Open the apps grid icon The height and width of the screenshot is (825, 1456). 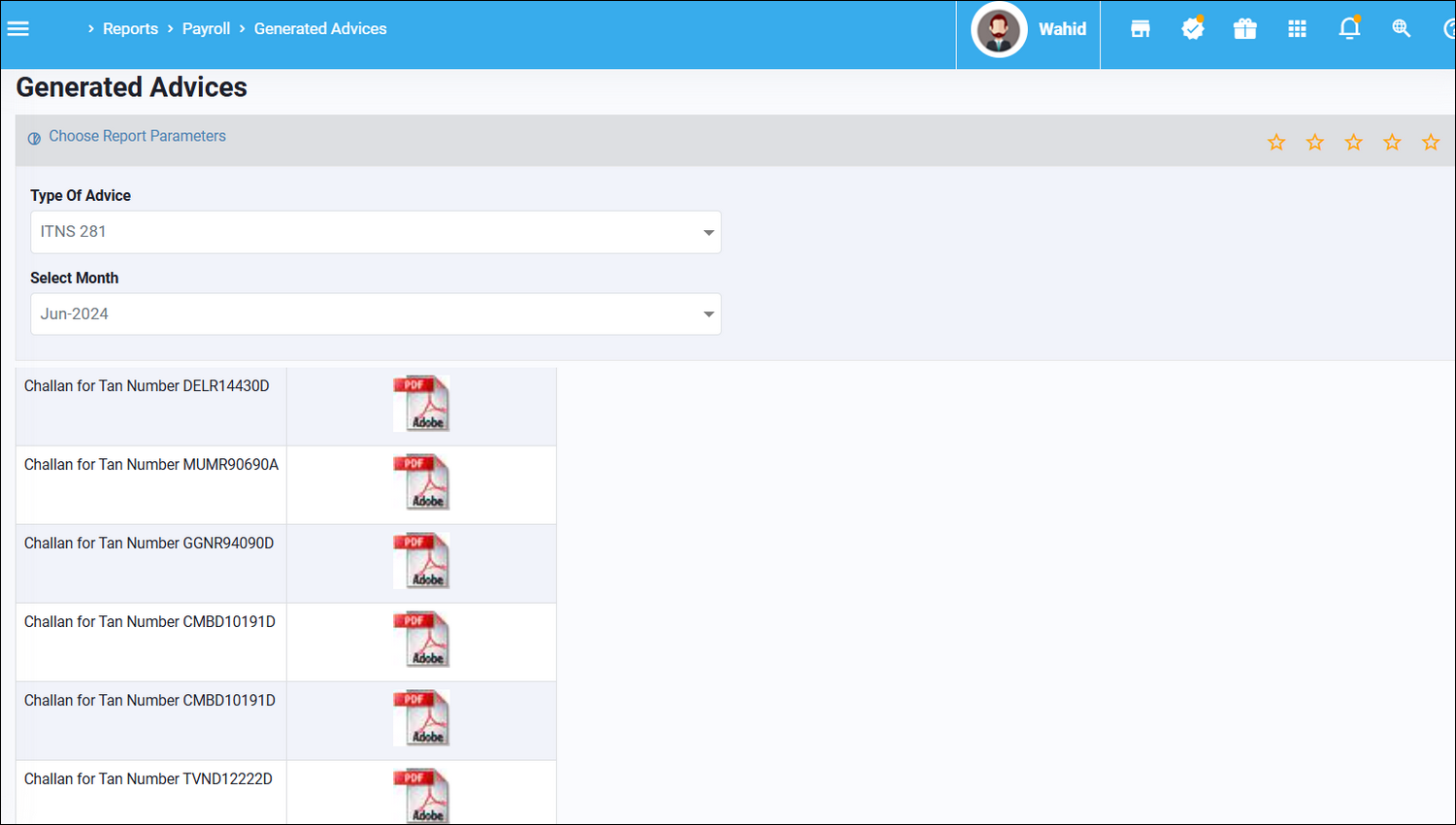pyautogui.click(x=1297, y=29)
